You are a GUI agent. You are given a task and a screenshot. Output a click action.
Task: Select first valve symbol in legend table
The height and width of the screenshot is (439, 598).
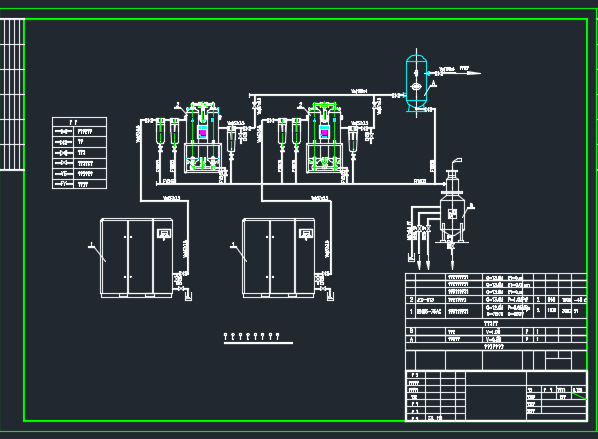63,132
